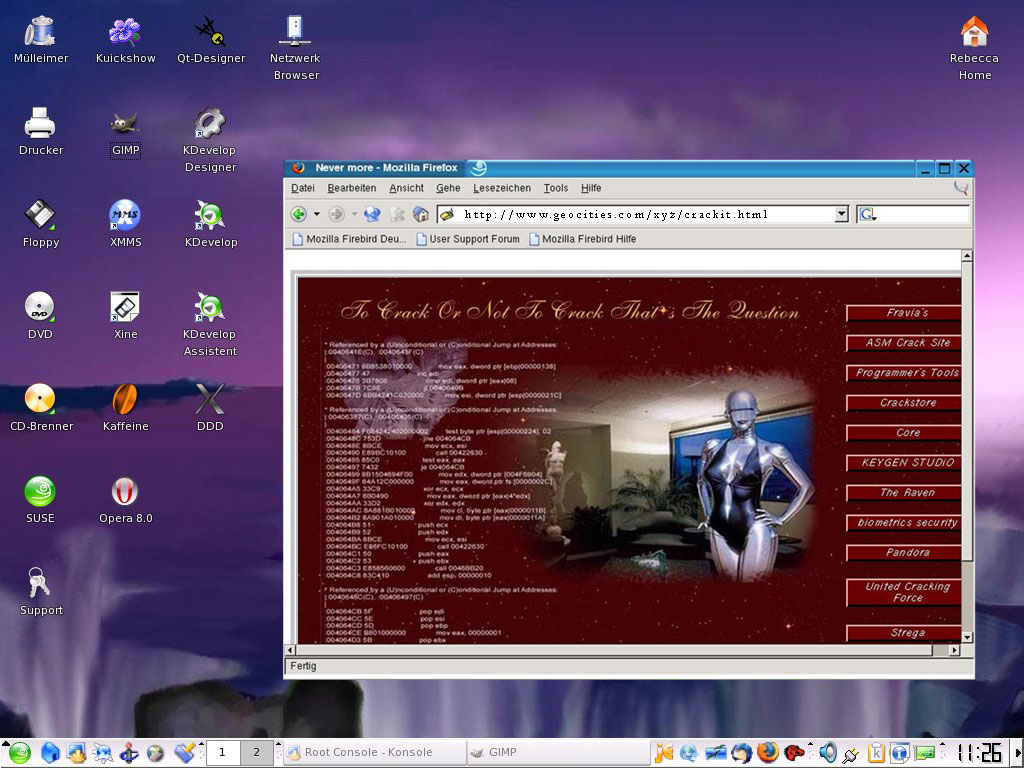Open the Lesezeichen menu
Viewport: 1024px width, 768px height.
tap(502, 188)
